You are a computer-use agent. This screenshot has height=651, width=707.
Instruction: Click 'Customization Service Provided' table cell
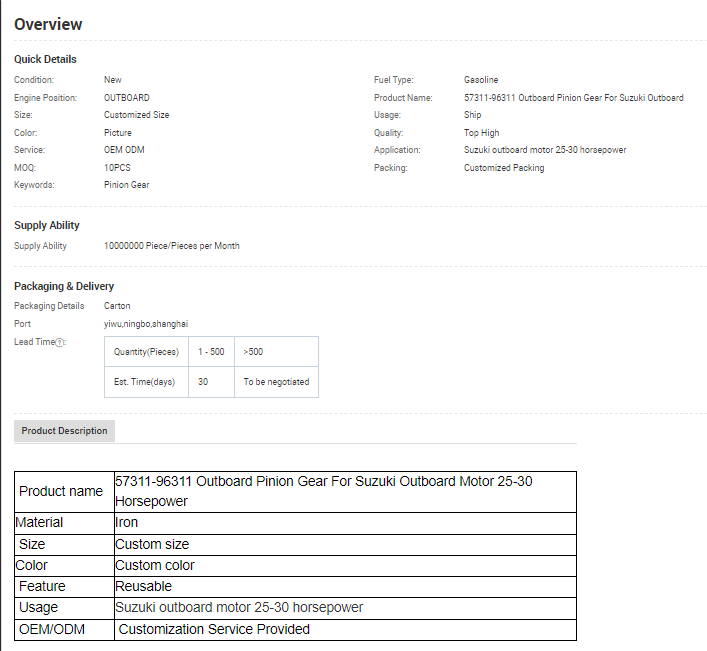click(x=214, y=629)
